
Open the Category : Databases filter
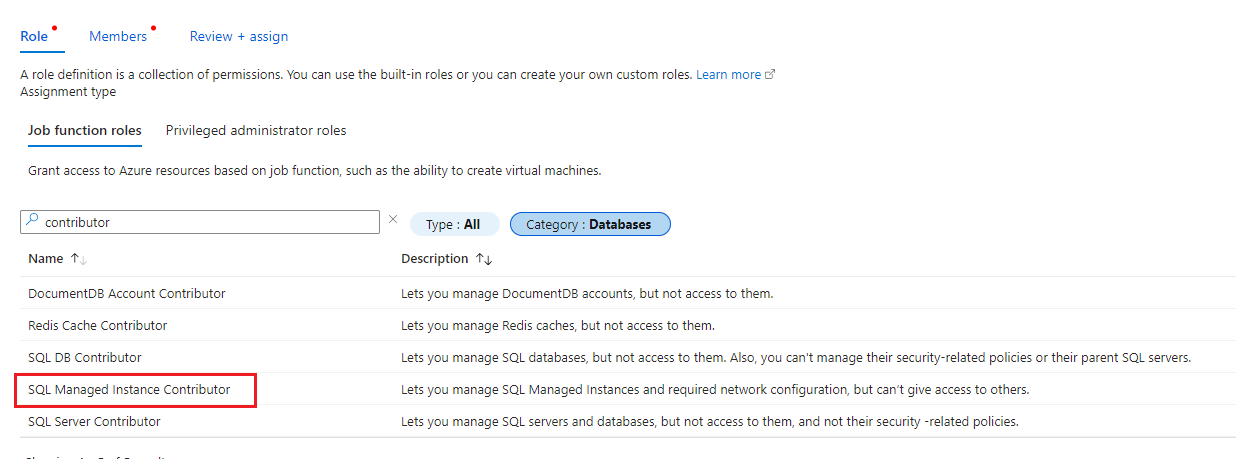point(590,225)
